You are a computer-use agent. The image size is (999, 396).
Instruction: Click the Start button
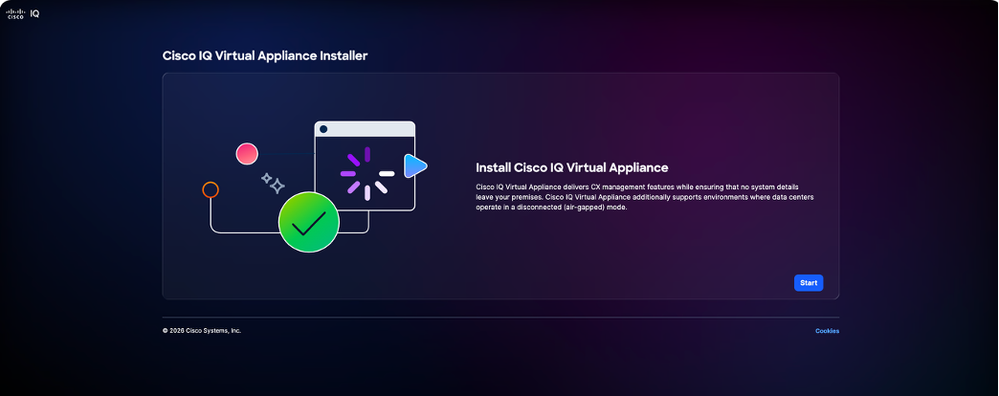[809, 283]
